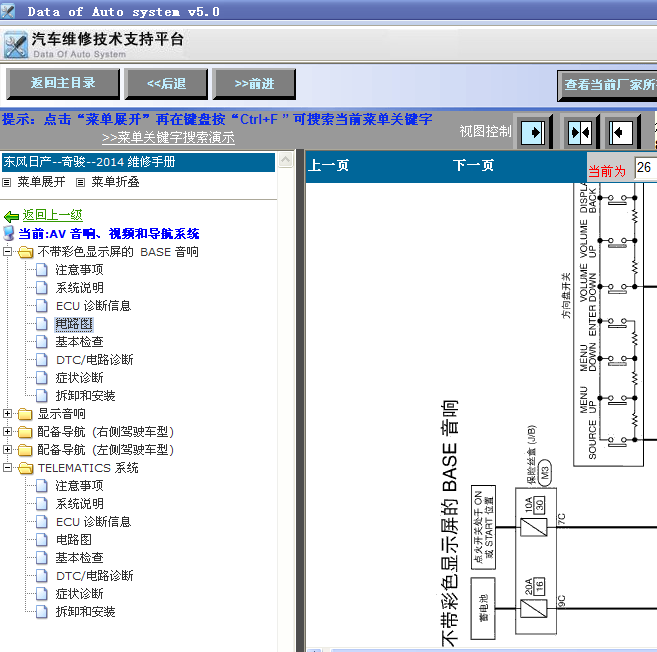Click 菜单展开 to expand menu
This screenshot has height=652, width=657.
(x=41, y=182)
